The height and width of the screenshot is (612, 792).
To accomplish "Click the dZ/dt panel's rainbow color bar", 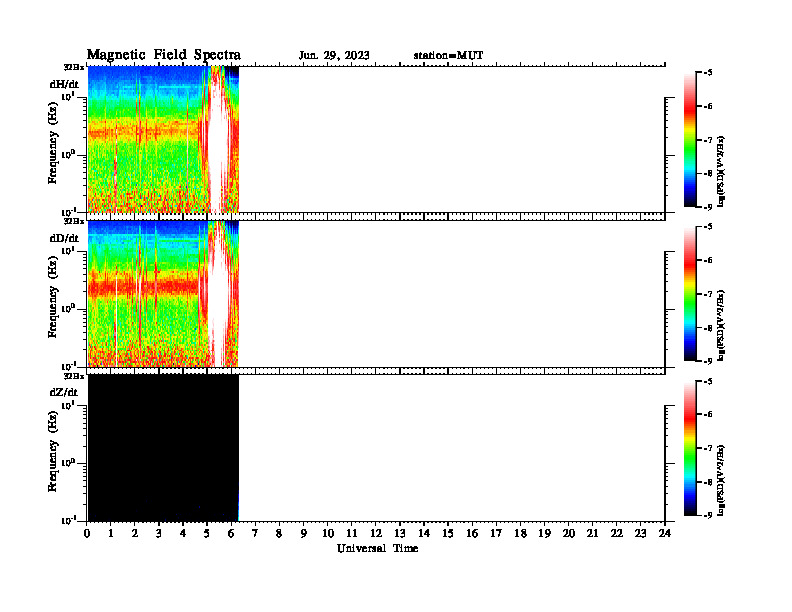I will (689, 448).
